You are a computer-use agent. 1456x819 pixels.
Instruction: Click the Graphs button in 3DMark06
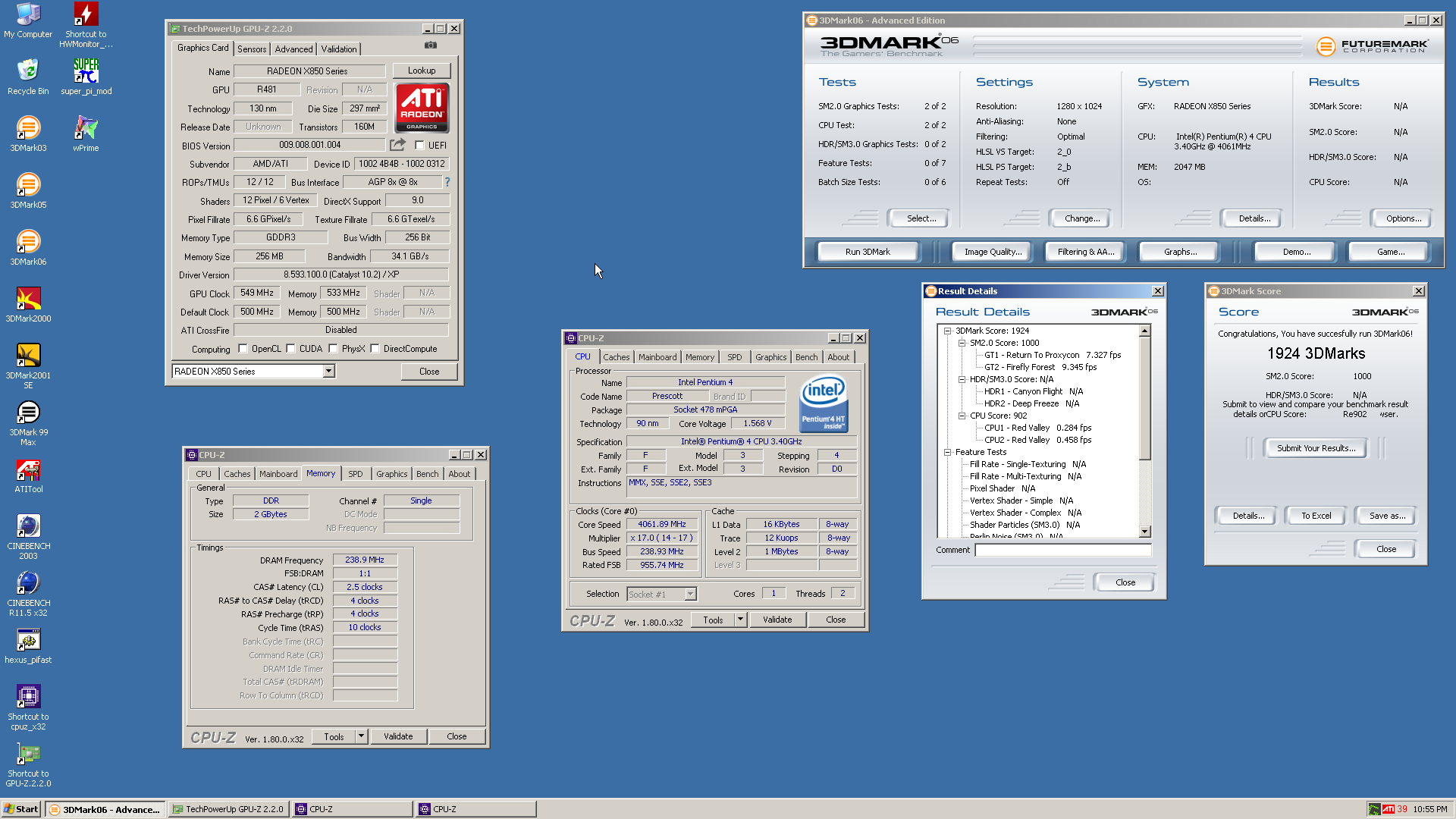[1180, 252]
